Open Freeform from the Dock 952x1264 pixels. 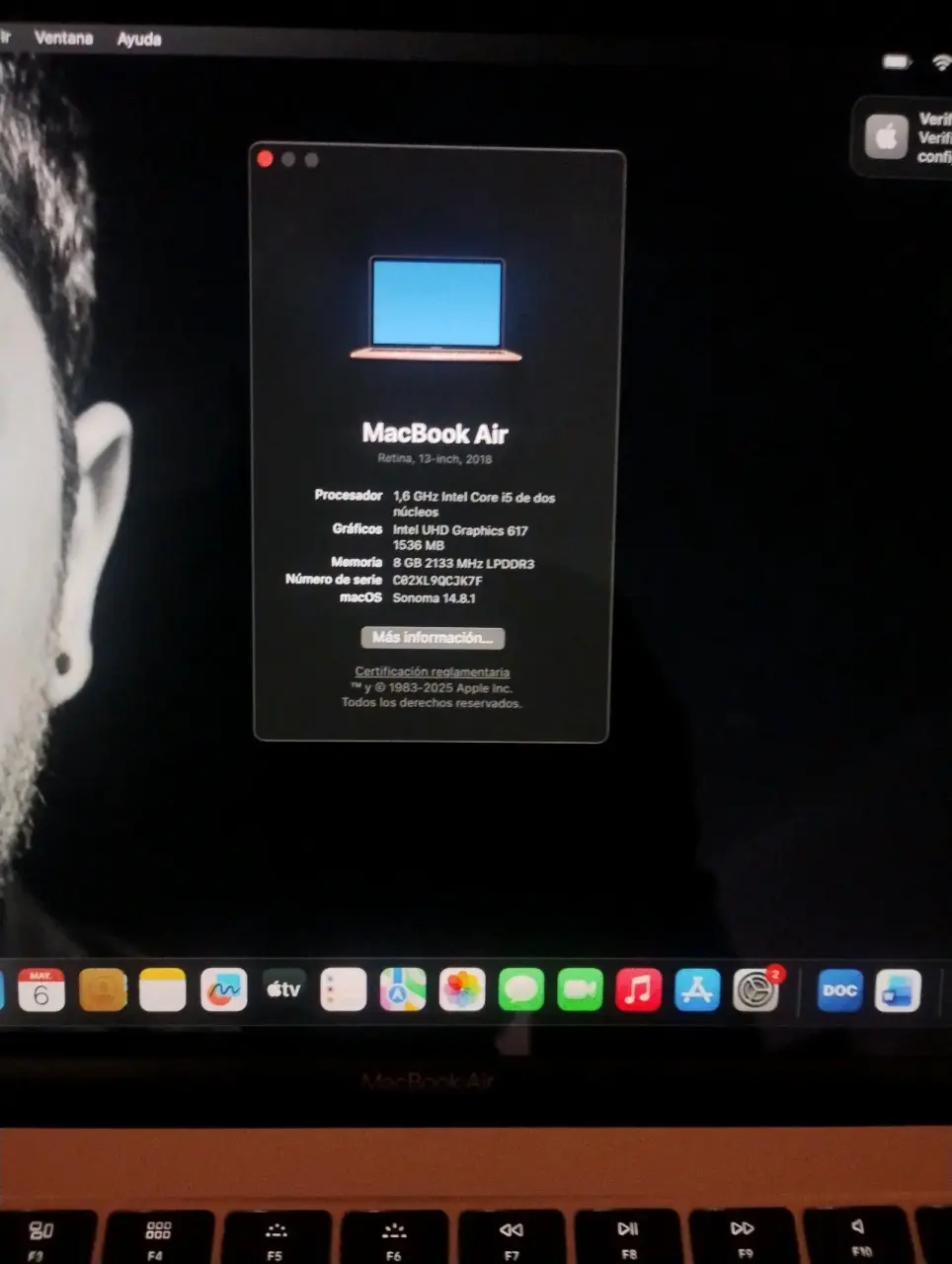pos(223,989)
